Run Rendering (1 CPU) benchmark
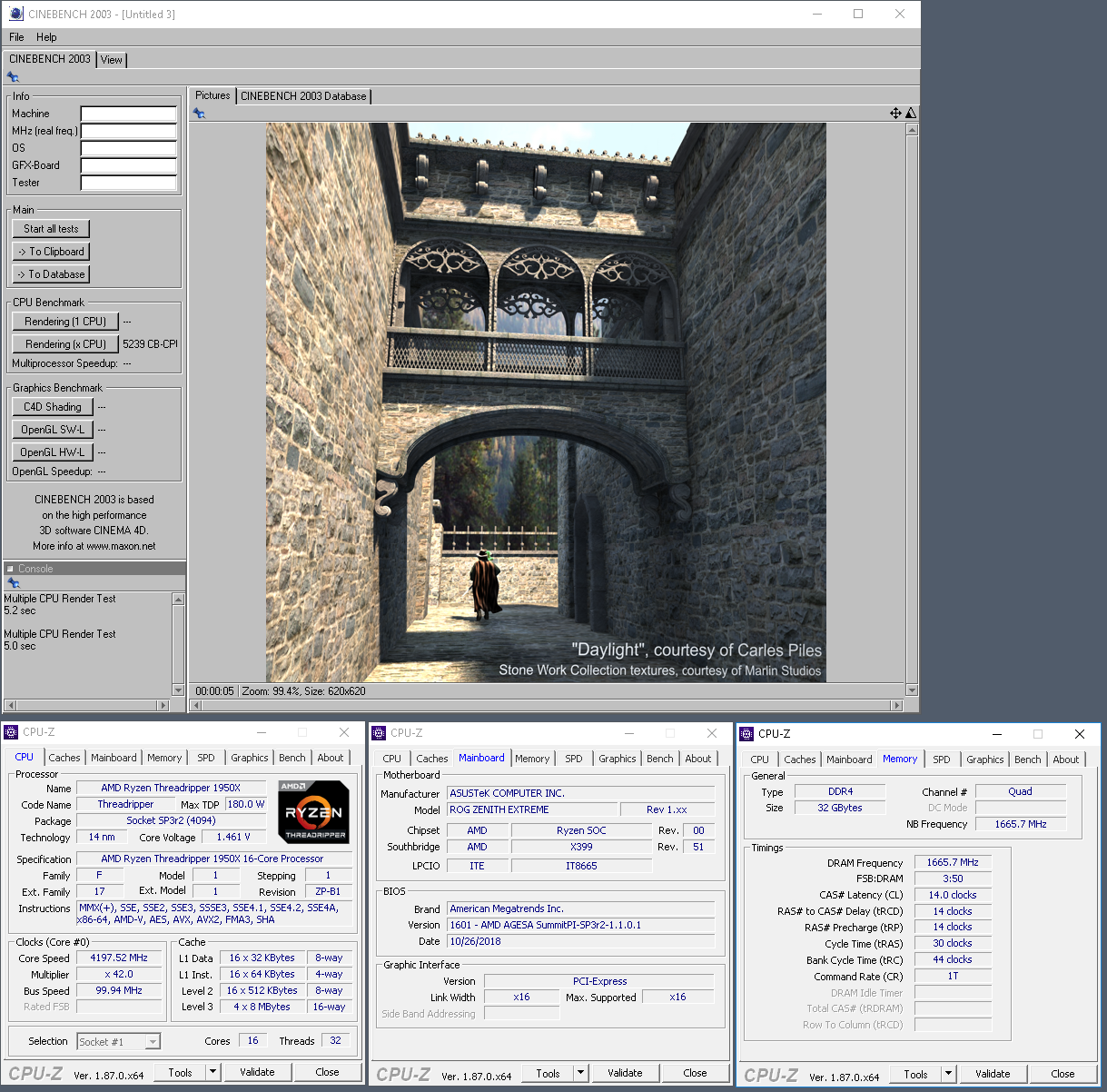Screen dimensions: 1107x1092 (x=65, y=322)
